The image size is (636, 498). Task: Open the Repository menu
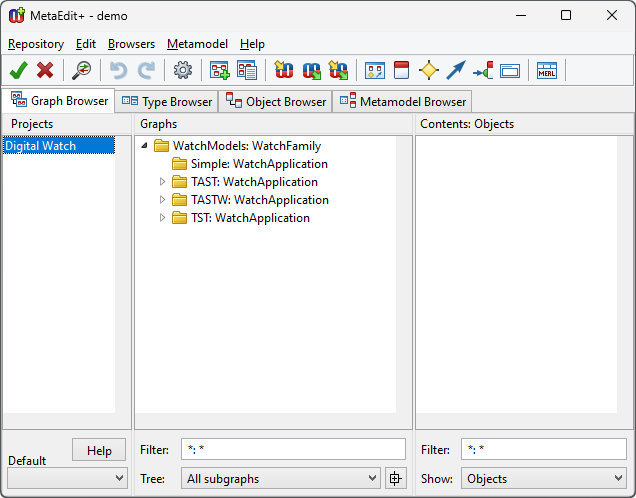click(36, 44)
